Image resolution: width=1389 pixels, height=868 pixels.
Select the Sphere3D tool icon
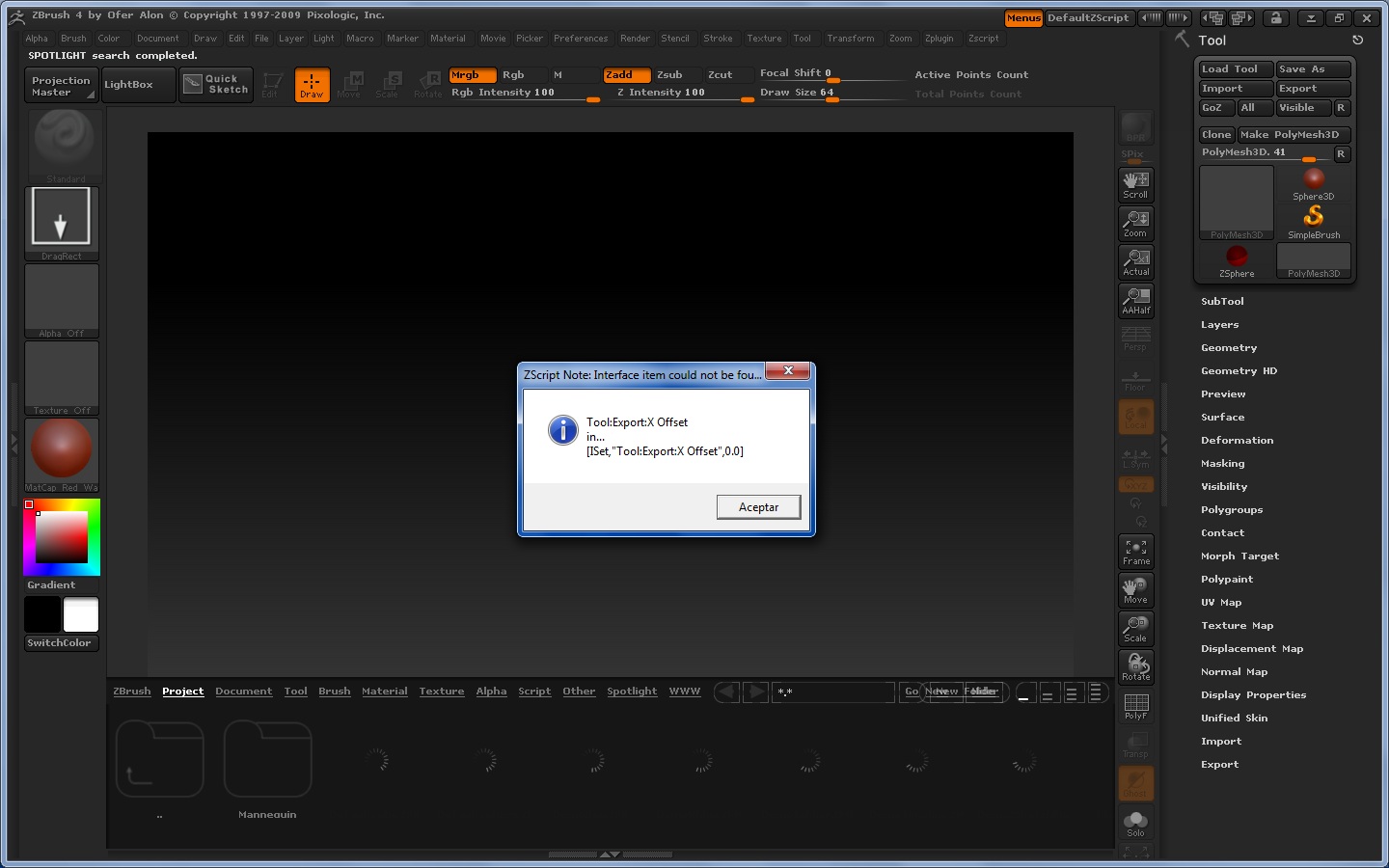(1314, 182)
